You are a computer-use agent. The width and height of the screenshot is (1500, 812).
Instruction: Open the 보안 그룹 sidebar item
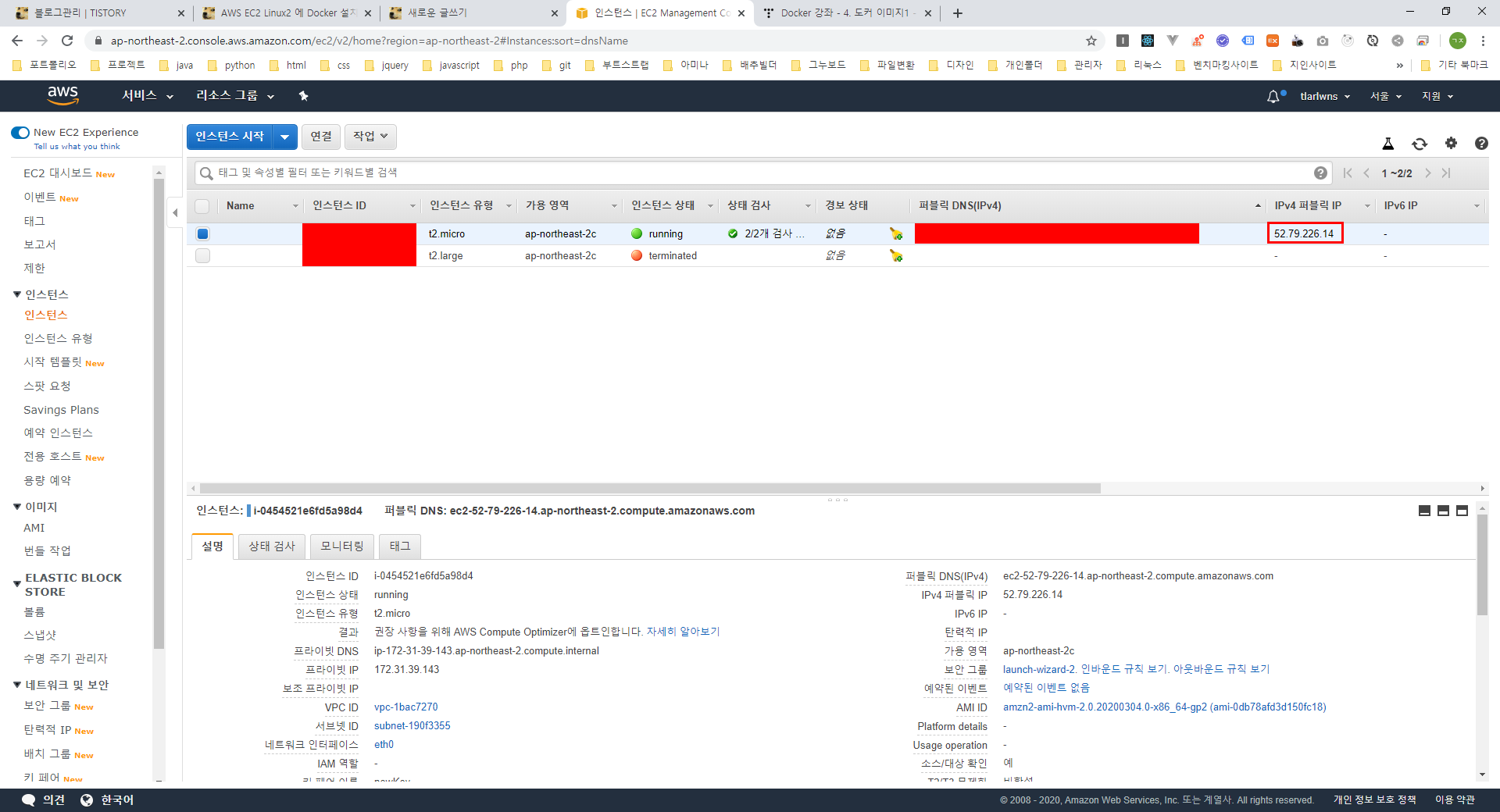pyautogui.click(x=47, y=706)
